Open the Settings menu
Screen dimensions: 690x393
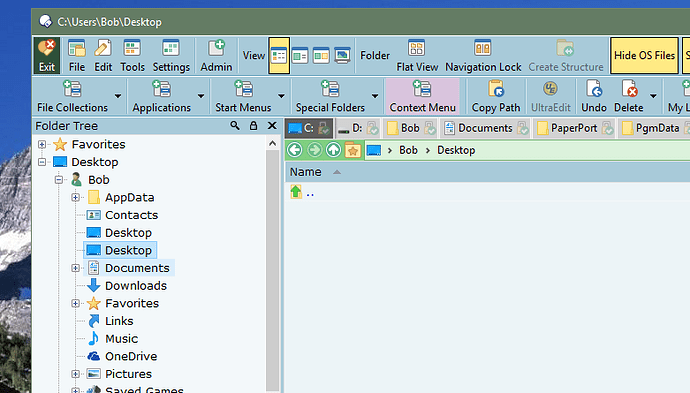(171, 55)
